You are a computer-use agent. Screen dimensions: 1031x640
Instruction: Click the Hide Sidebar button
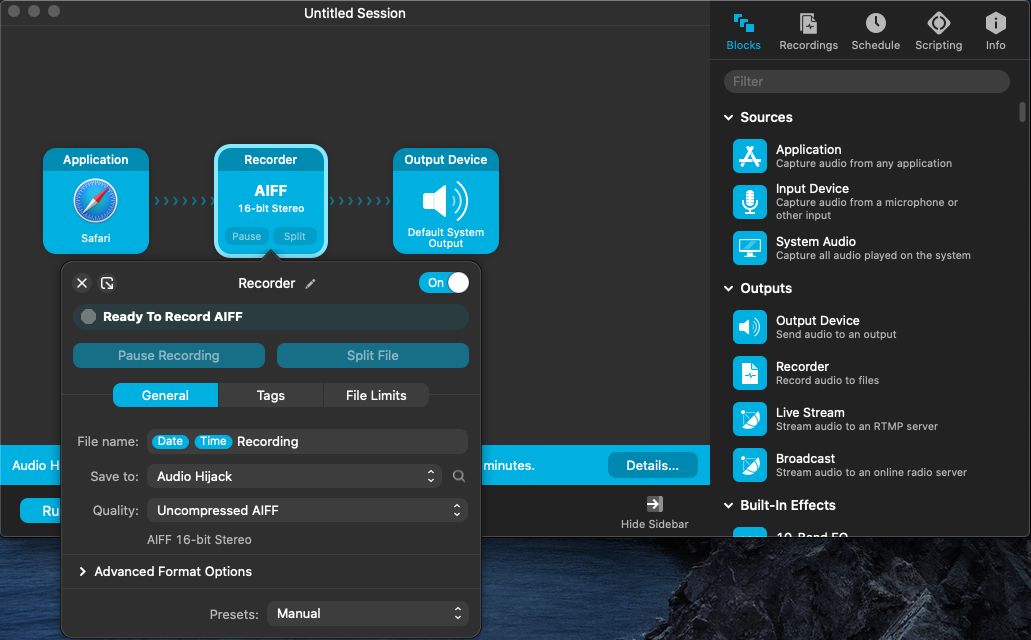click(x=654, y=512)
